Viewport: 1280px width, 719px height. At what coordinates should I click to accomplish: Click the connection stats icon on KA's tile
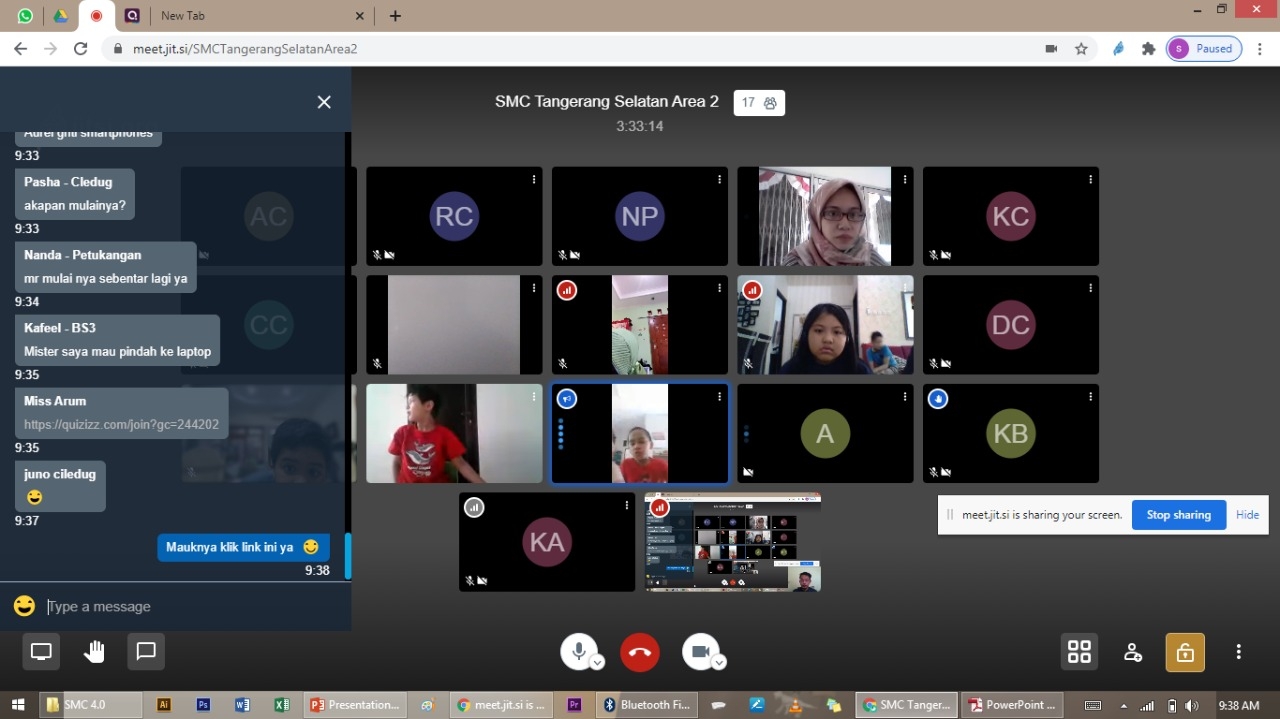474,507
